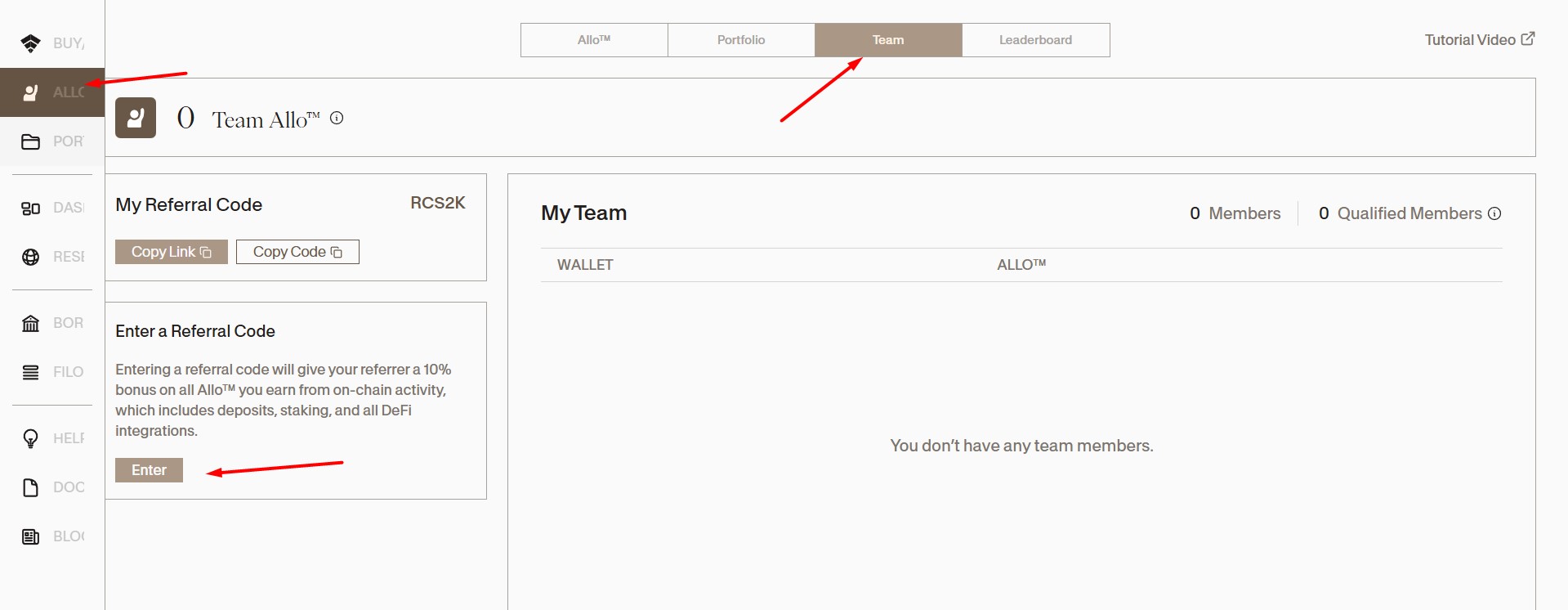
Task: Click info icon next to Qualified Members
Action: (1494, 213)
